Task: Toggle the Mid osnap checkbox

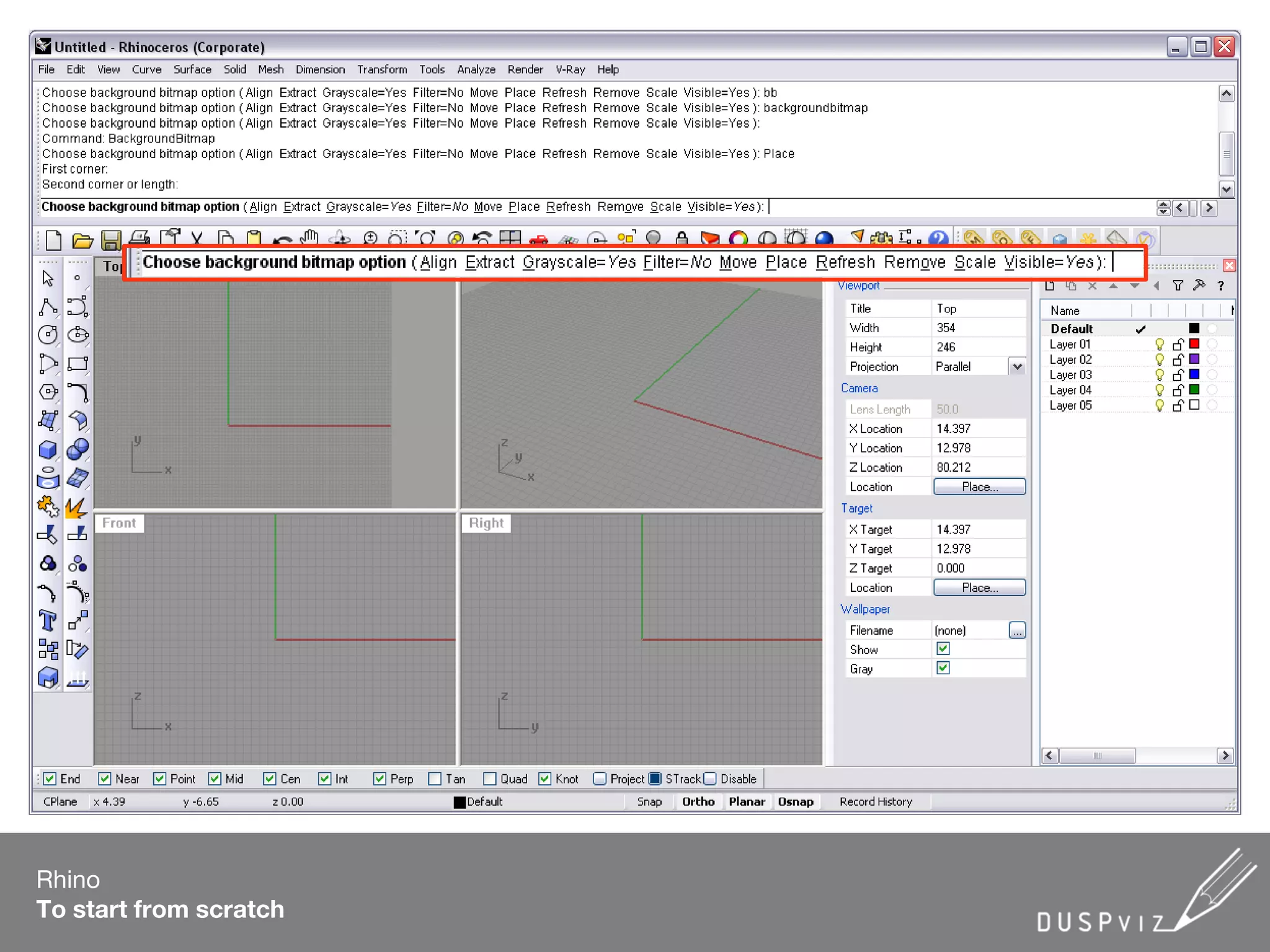Action: 215,779
